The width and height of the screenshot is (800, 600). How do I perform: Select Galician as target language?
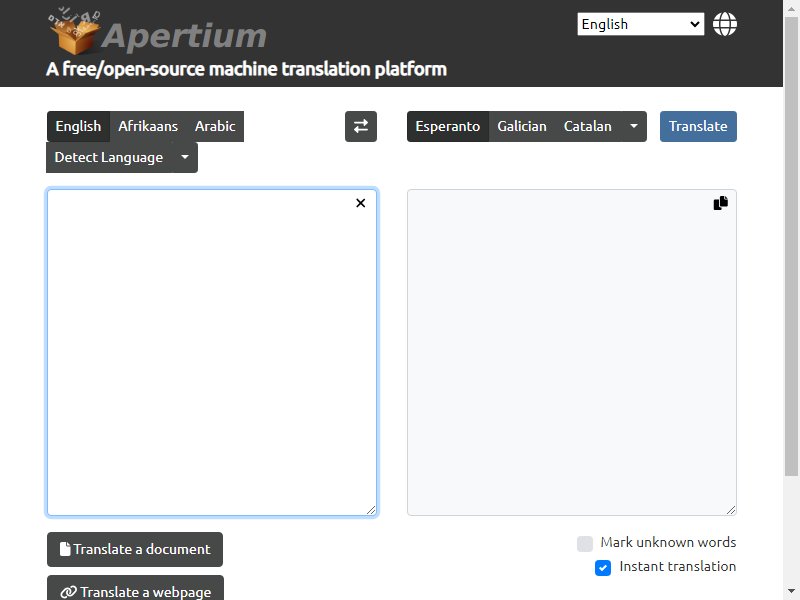pos(521,127)
